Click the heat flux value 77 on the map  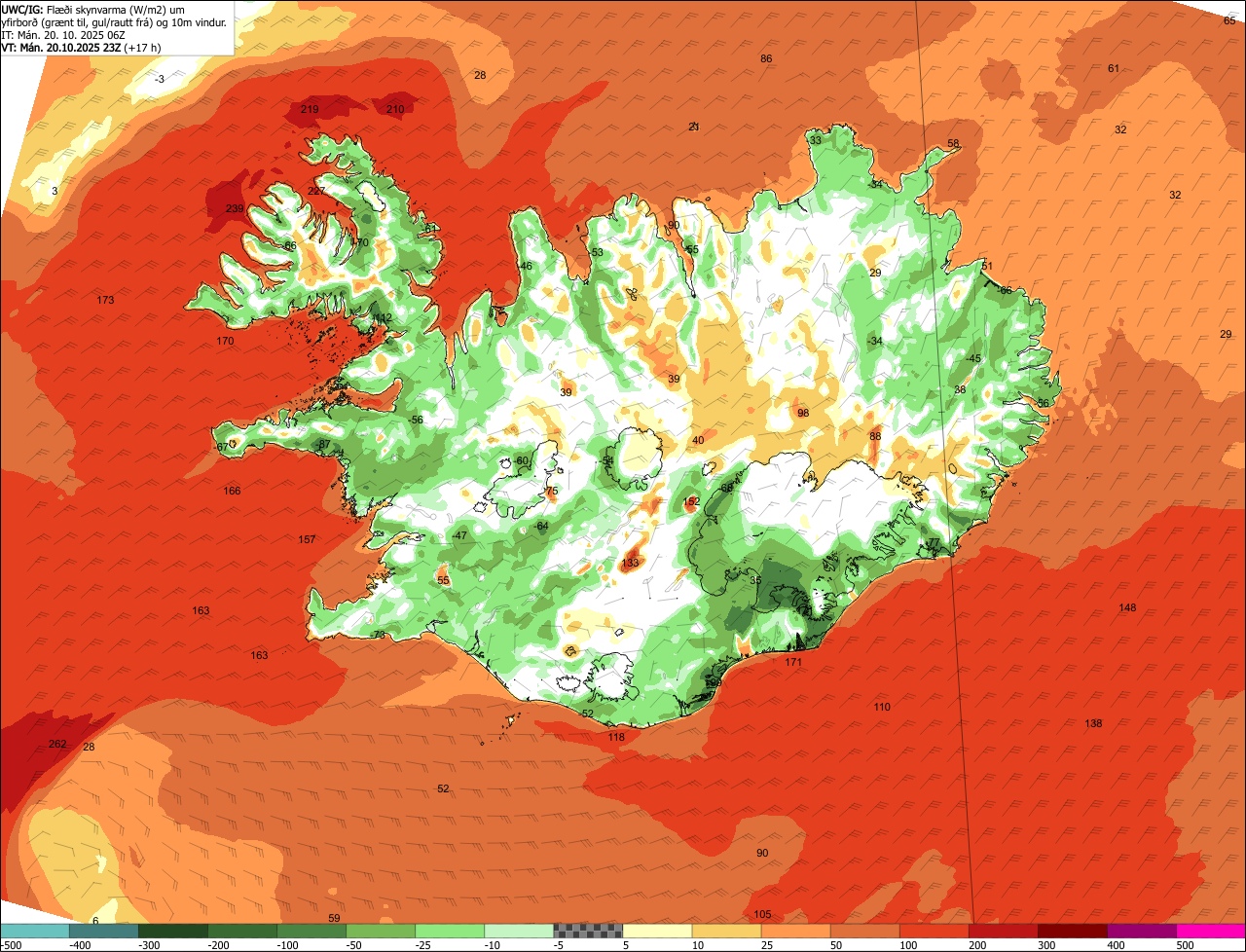(x=934, y=543)
